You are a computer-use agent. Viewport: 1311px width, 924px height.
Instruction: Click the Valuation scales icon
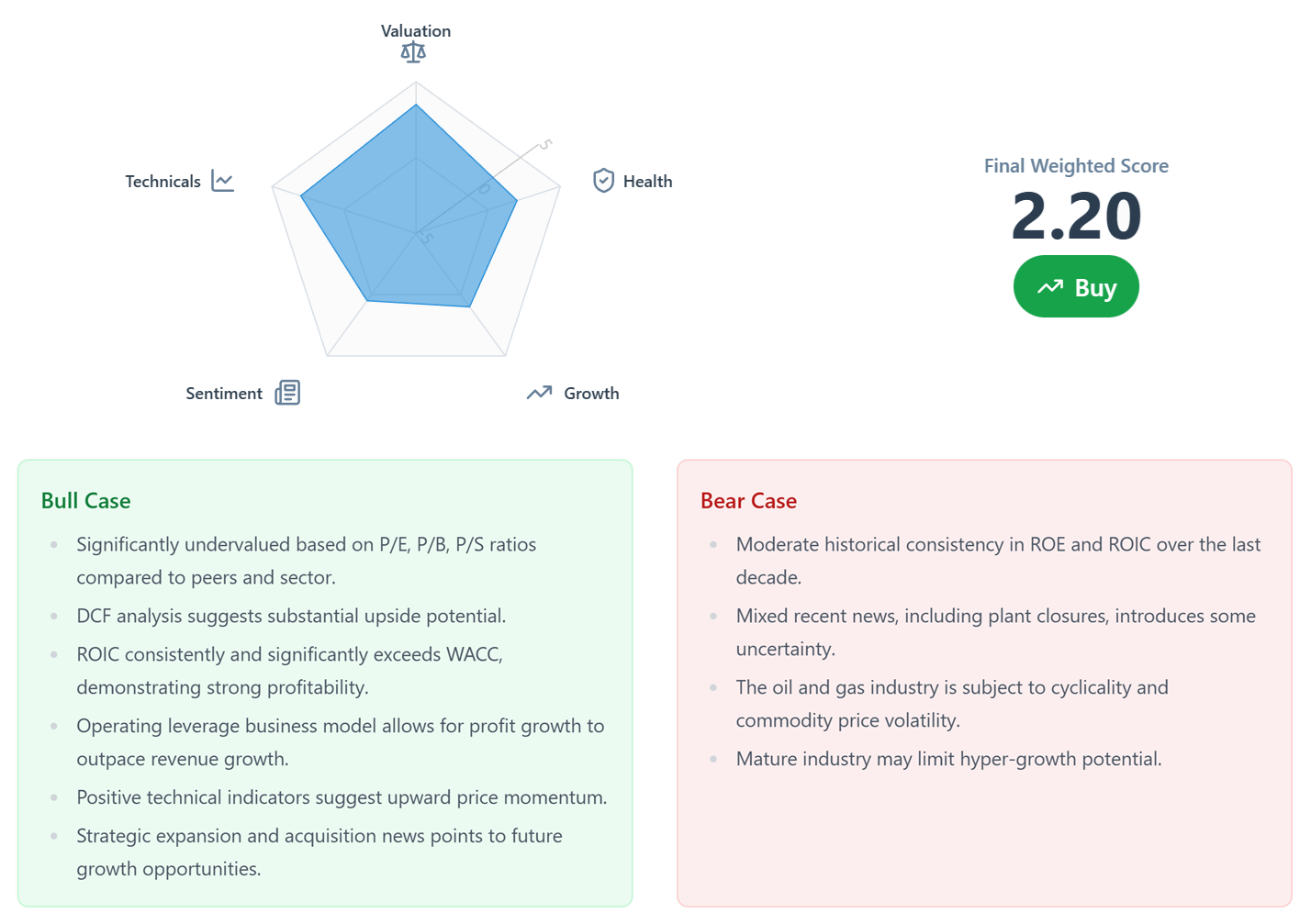pos(413,52)
